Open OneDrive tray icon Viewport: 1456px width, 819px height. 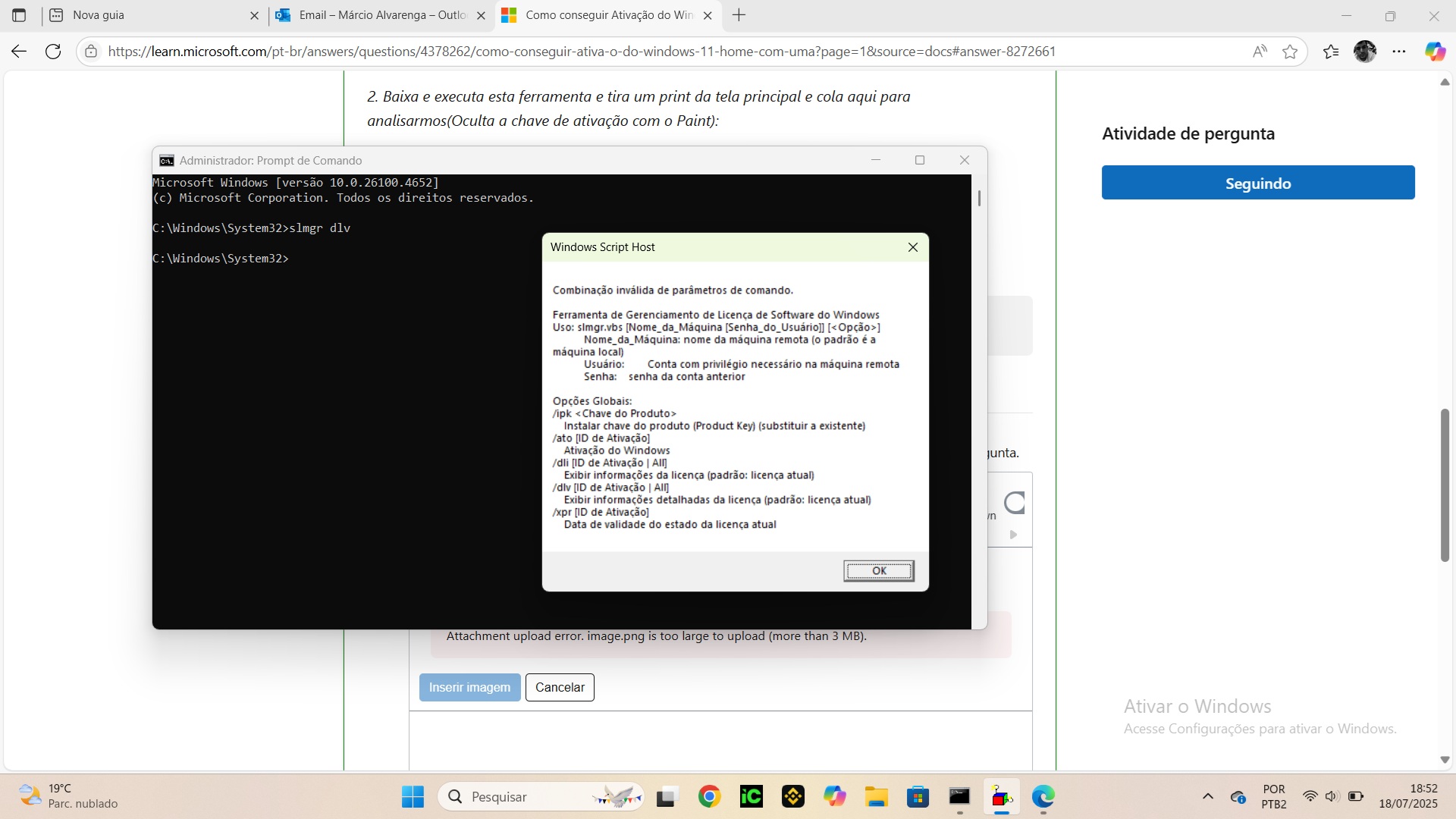pyautogui.click(x=1238, y=796)
